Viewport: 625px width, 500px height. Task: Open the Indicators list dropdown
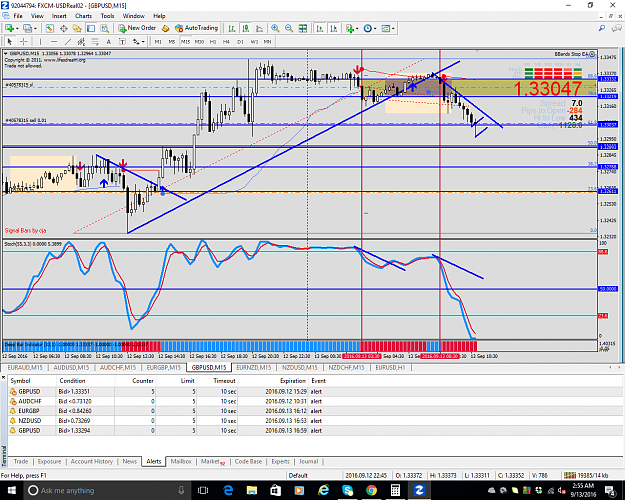point(352,28)
